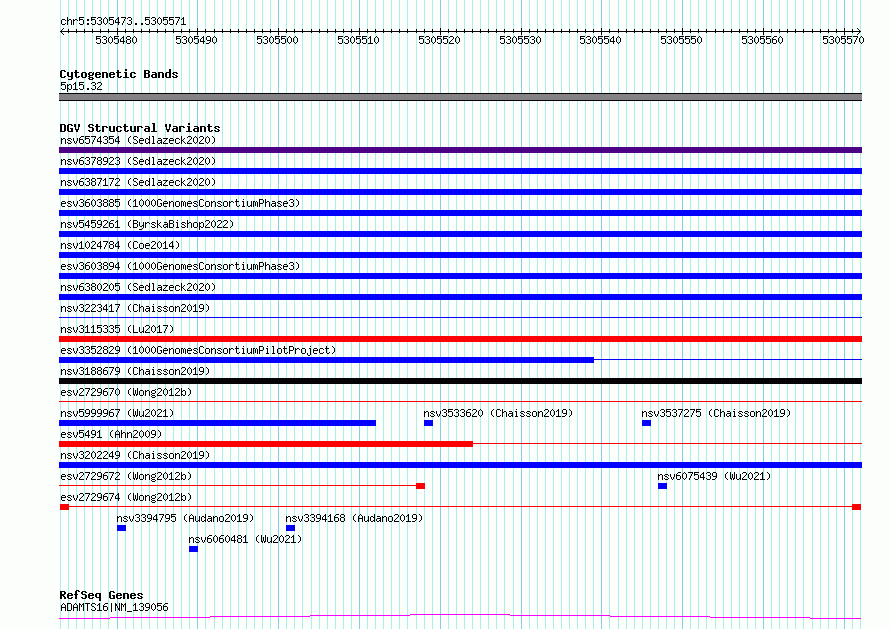Open the DGV Structural Variants track heading

click(x=139, y=128)
